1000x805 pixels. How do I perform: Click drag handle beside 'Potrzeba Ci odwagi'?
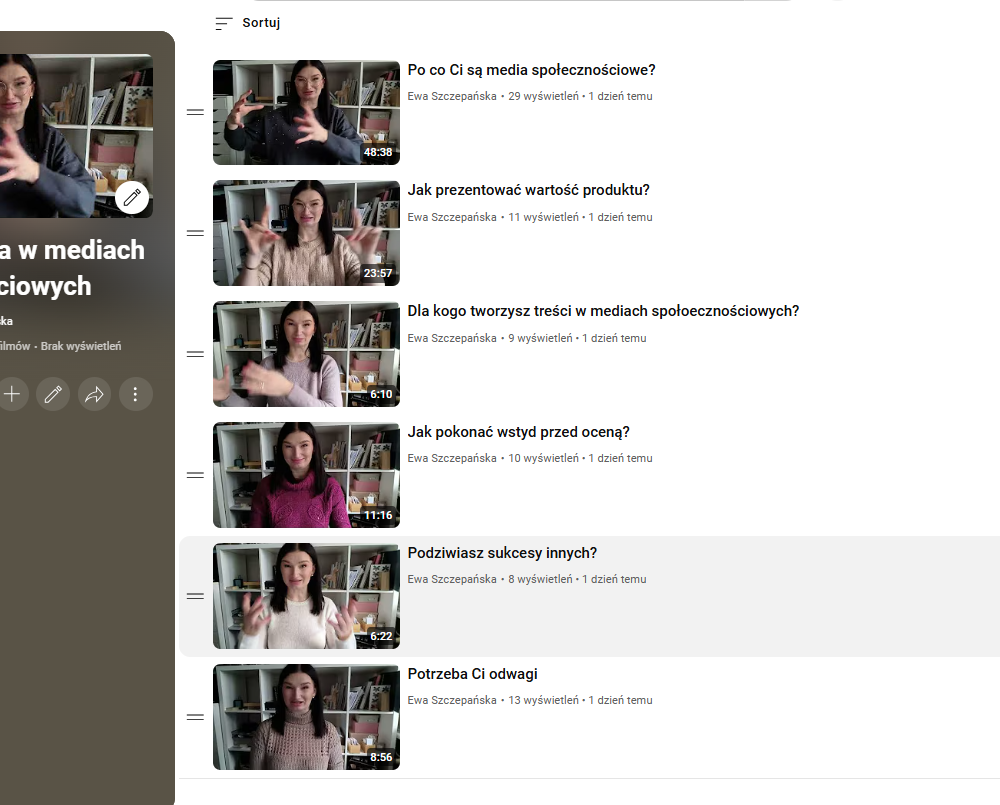point(195,717)
